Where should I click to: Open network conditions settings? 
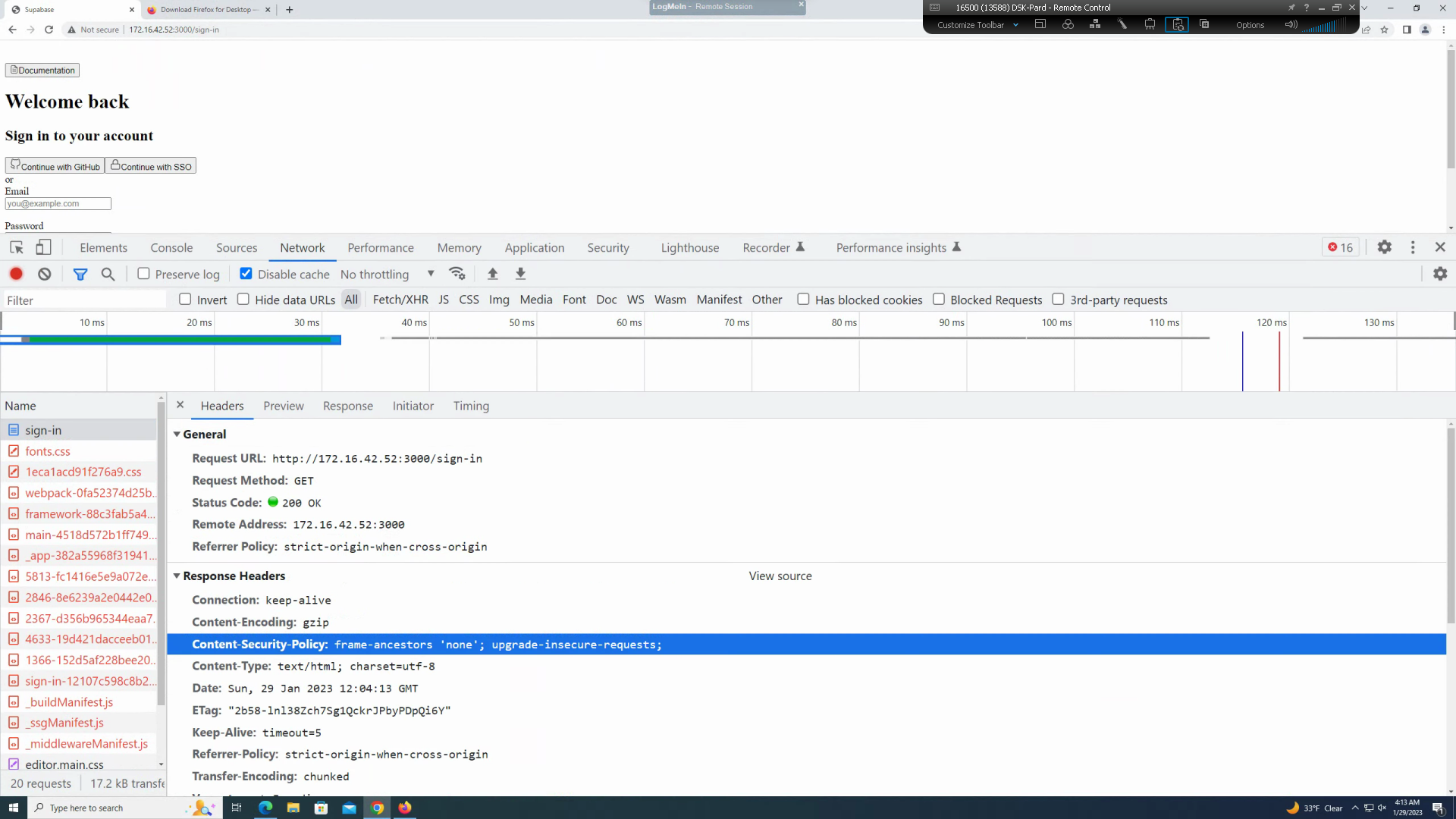[457, 274]
